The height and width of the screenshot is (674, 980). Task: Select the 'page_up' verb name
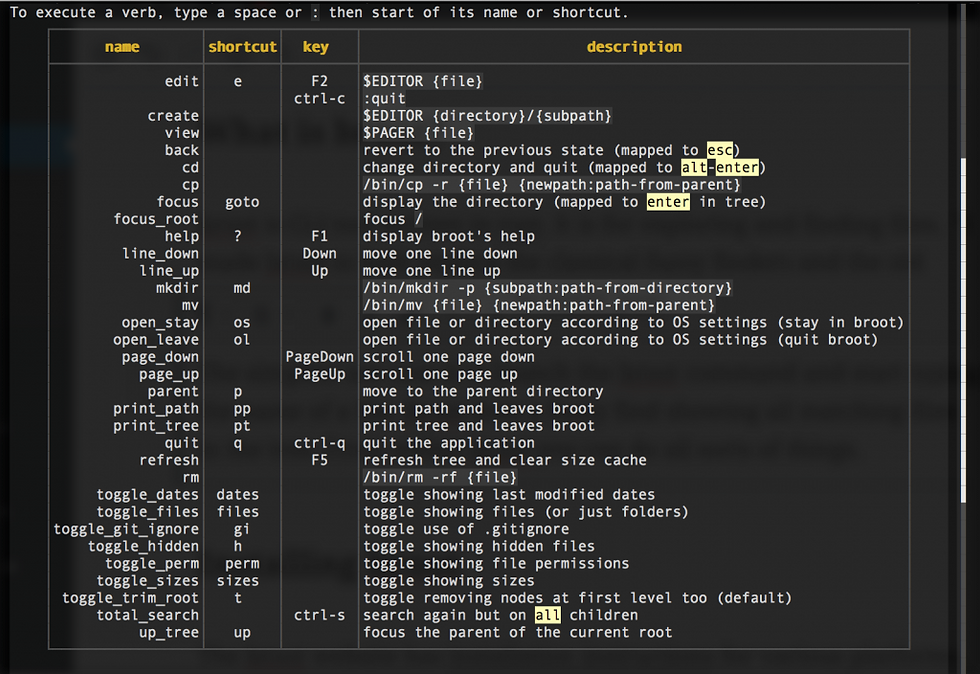(169, 375)
